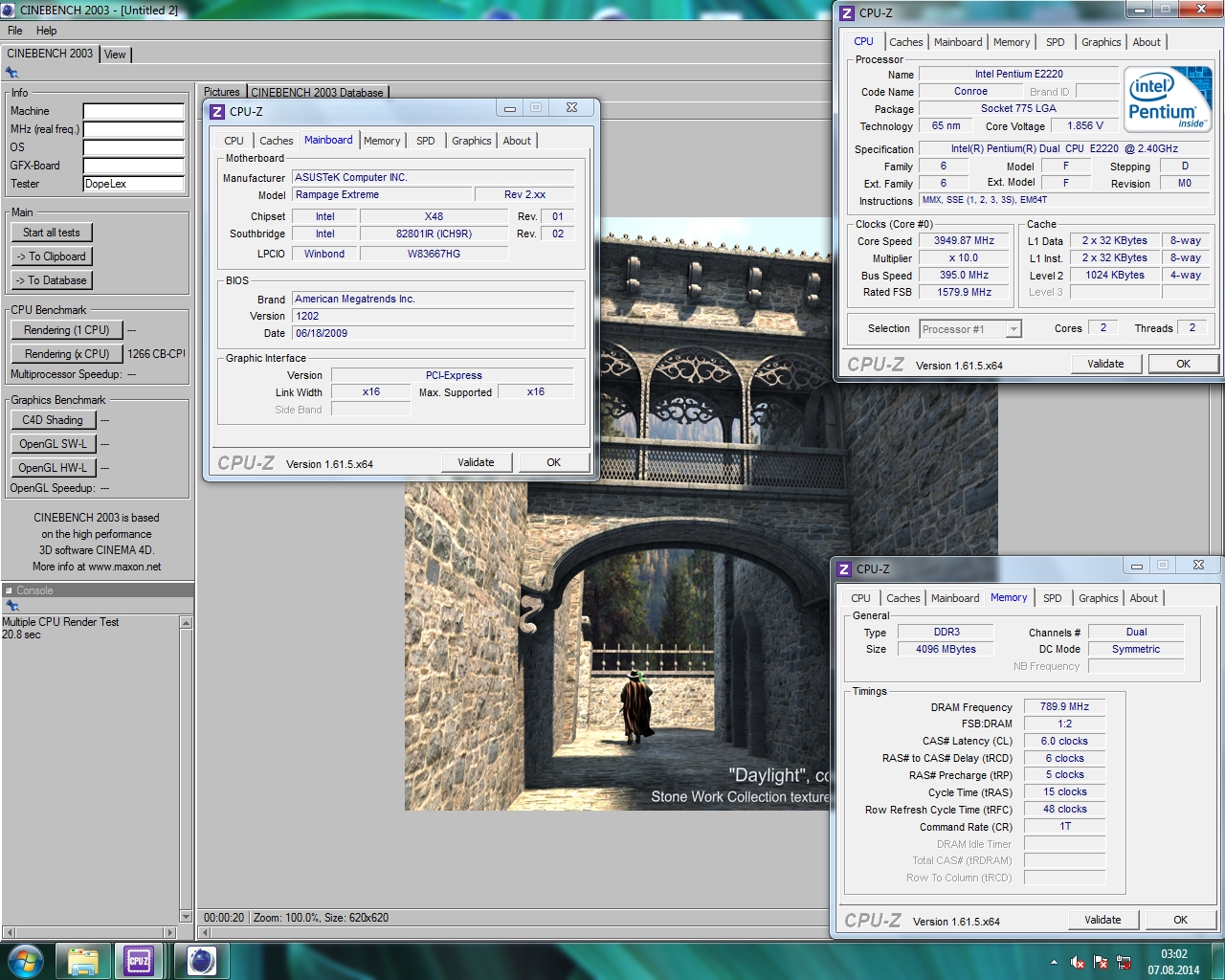Click the taskbar clock
This screenshot has width=1225, height=980.
[x=1173, y=962]
